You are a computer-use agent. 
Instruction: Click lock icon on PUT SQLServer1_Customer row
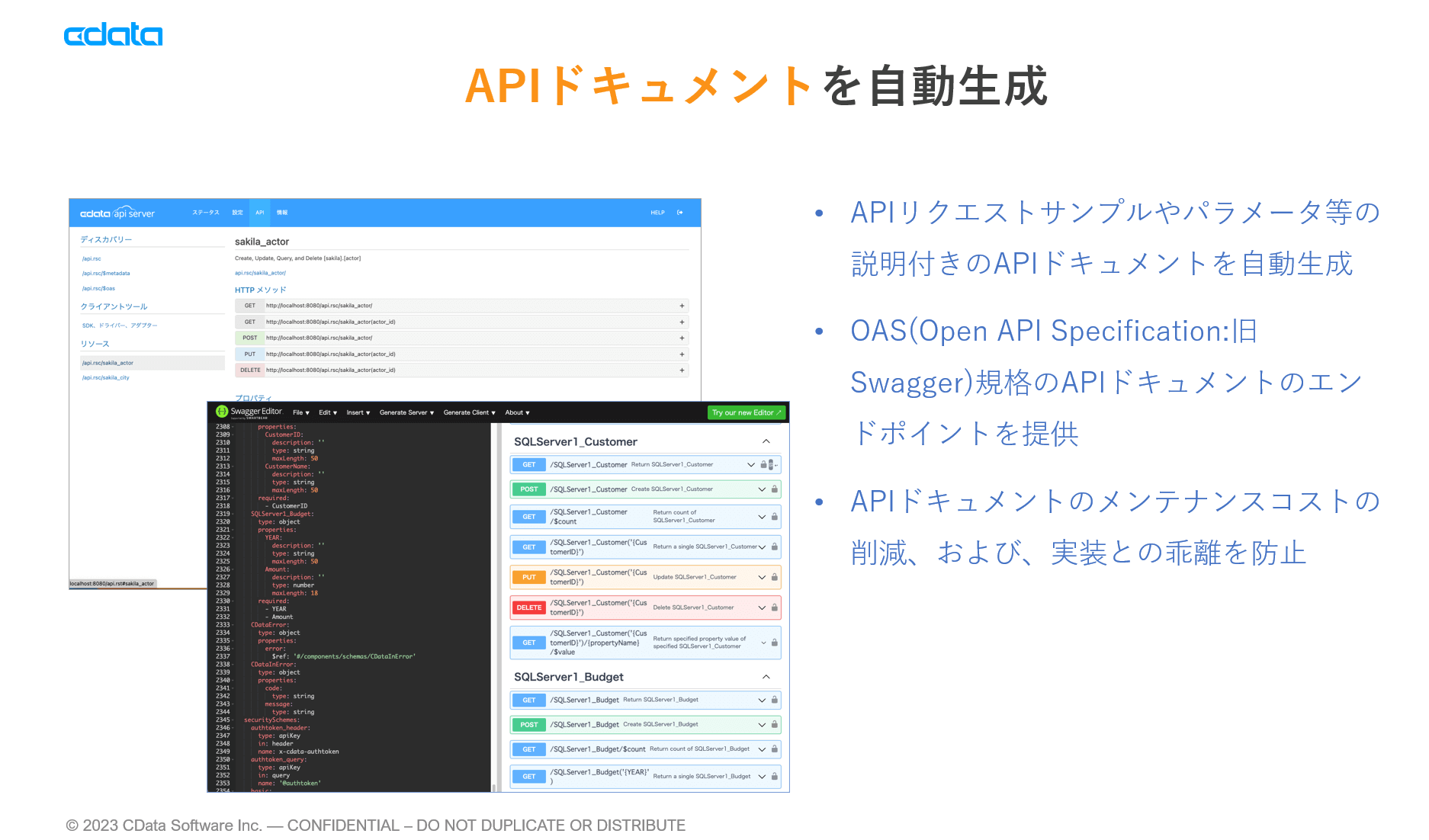(774, 577)
